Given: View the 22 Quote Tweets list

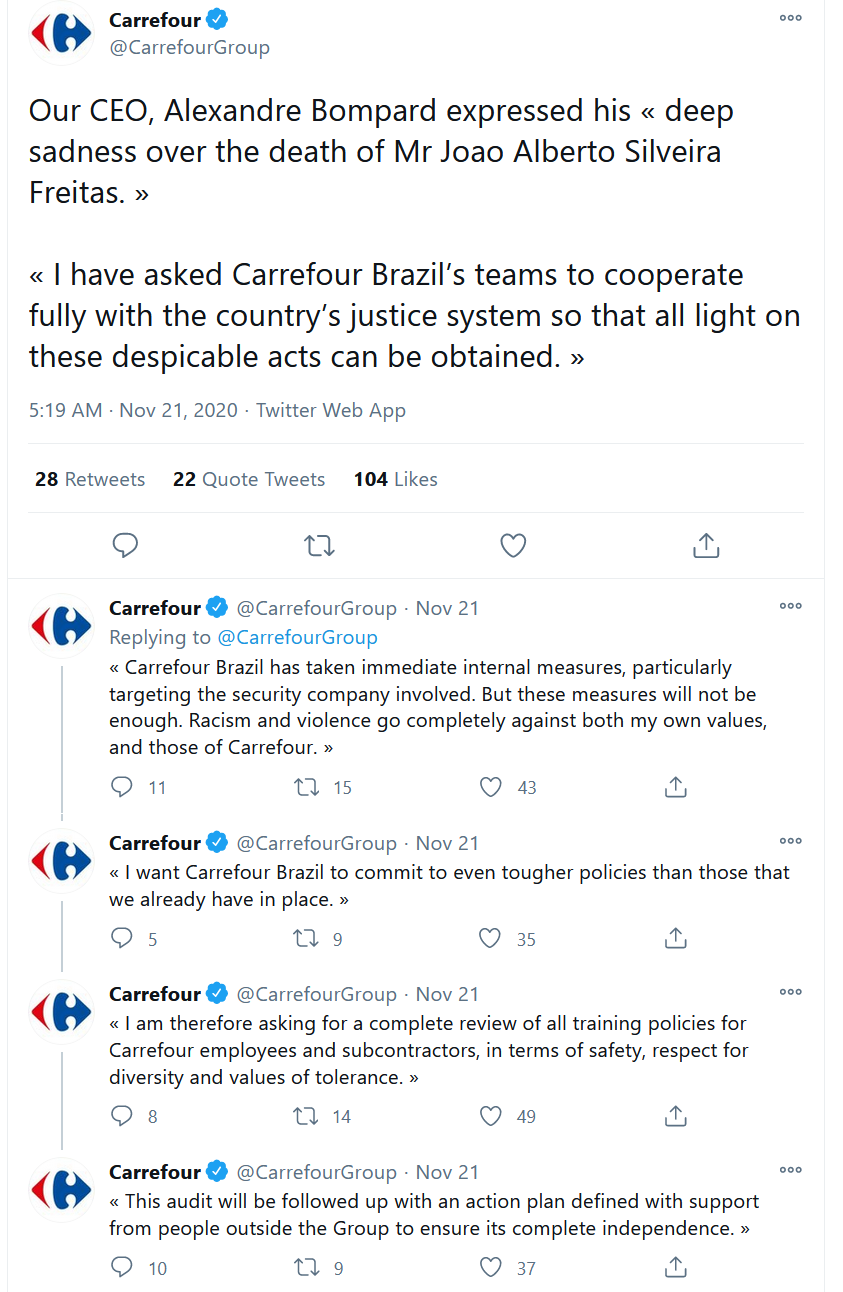Looking at the screenshot, I should coord(249,479).
